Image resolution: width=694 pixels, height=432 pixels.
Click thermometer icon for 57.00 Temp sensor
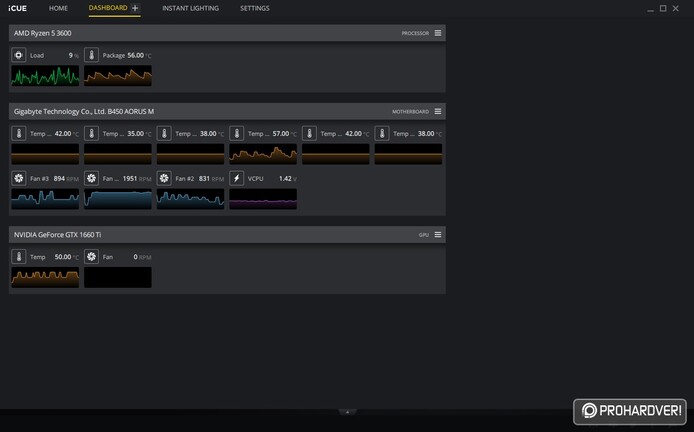point(236,134)
